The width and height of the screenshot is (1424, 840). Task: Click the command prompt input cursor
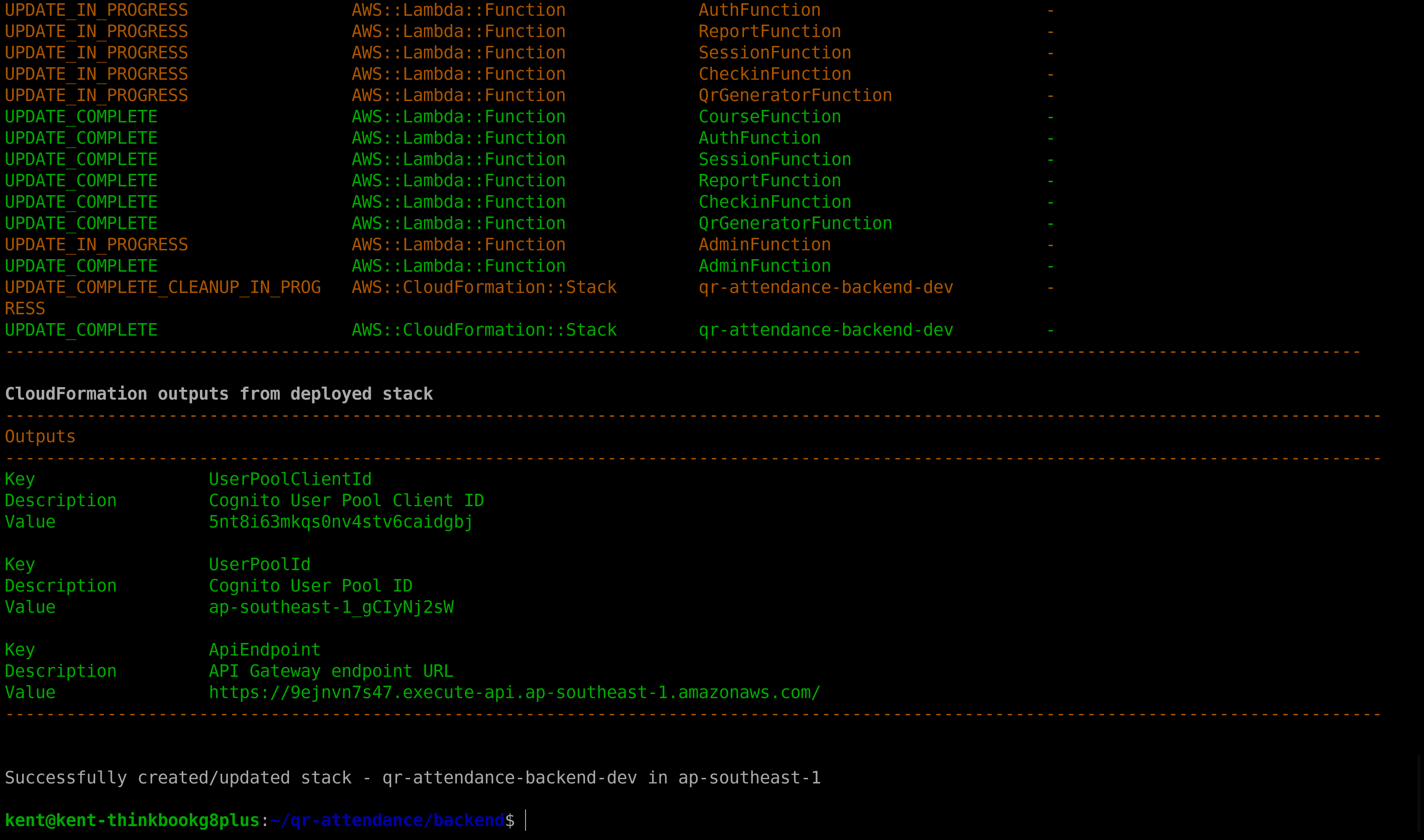[526, 820]
